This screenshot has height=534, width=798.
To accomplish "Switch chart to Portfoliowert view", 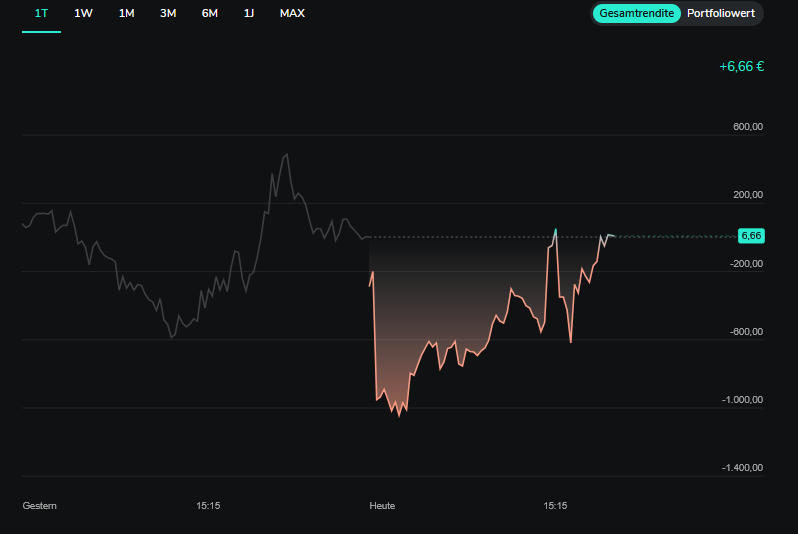I will pyautogui.click(x=721, y=13).
